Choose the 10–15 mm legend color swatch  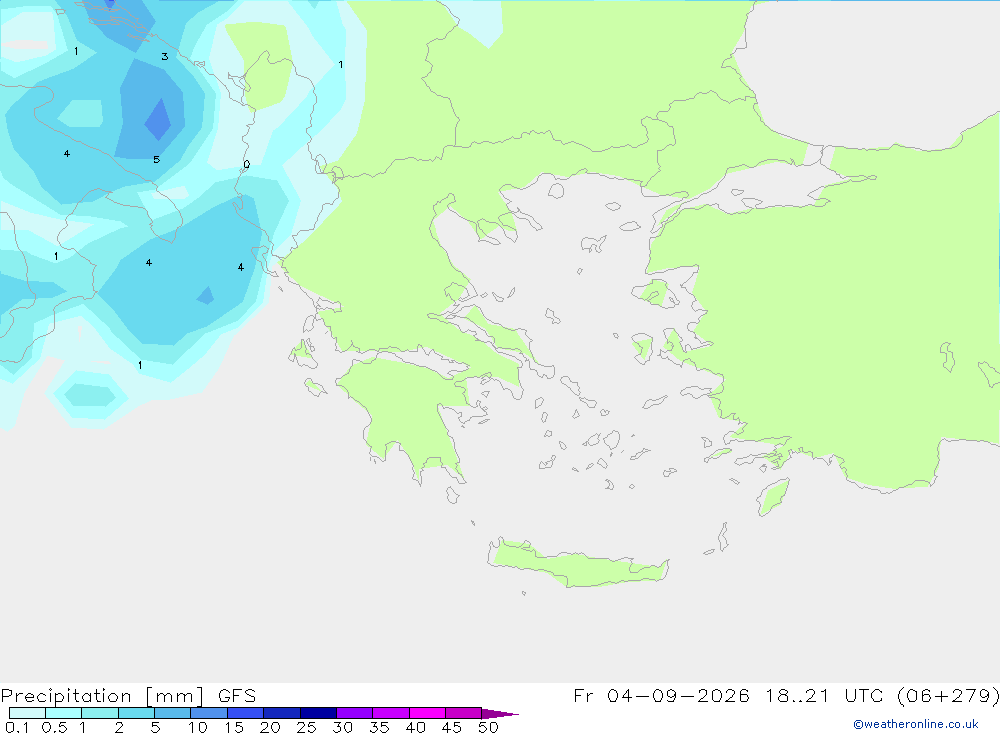(209, 713)
